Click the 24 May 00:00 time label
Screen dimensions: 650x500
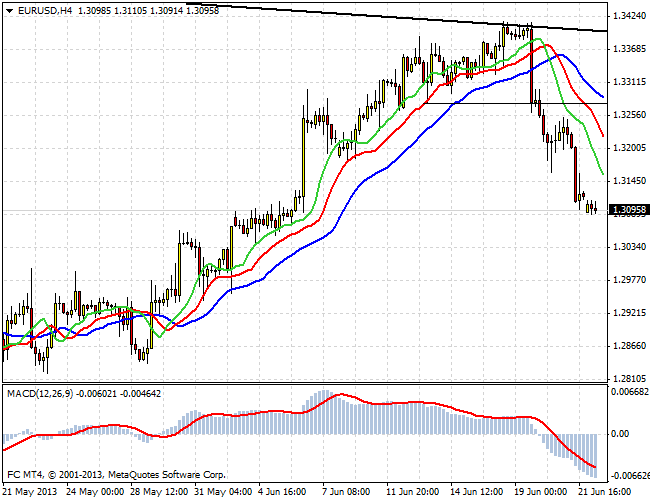(95, 492)
